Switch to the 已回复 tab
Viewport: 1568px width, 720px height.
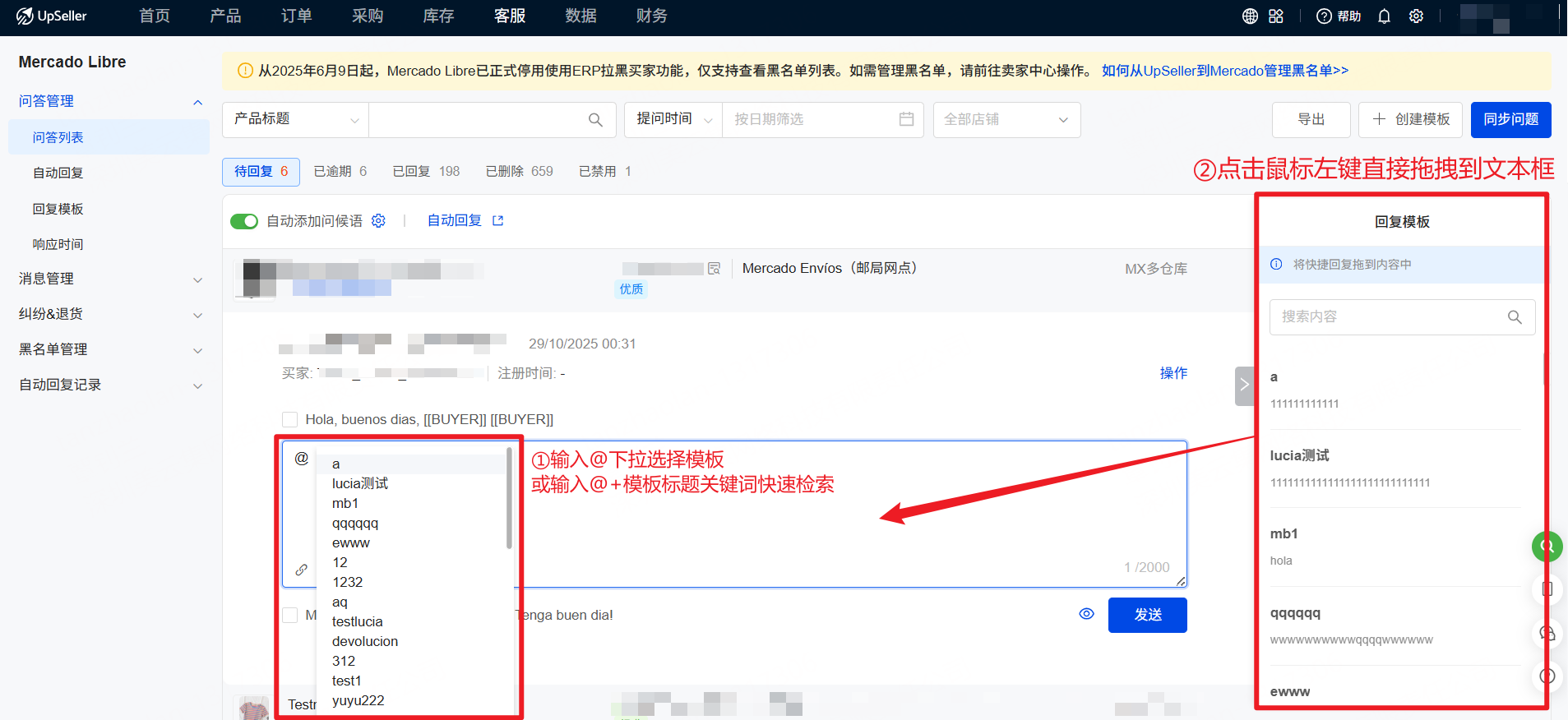click(x=425, y=172)
